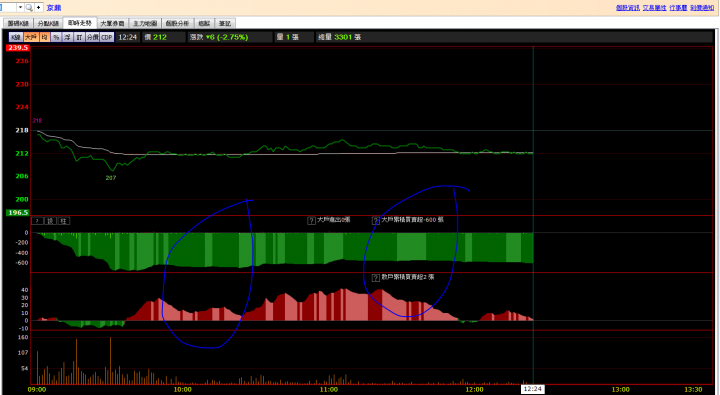Switch to the 即時走勢 tab
This screenshot has width=720, height=395.
pos(80,23)
